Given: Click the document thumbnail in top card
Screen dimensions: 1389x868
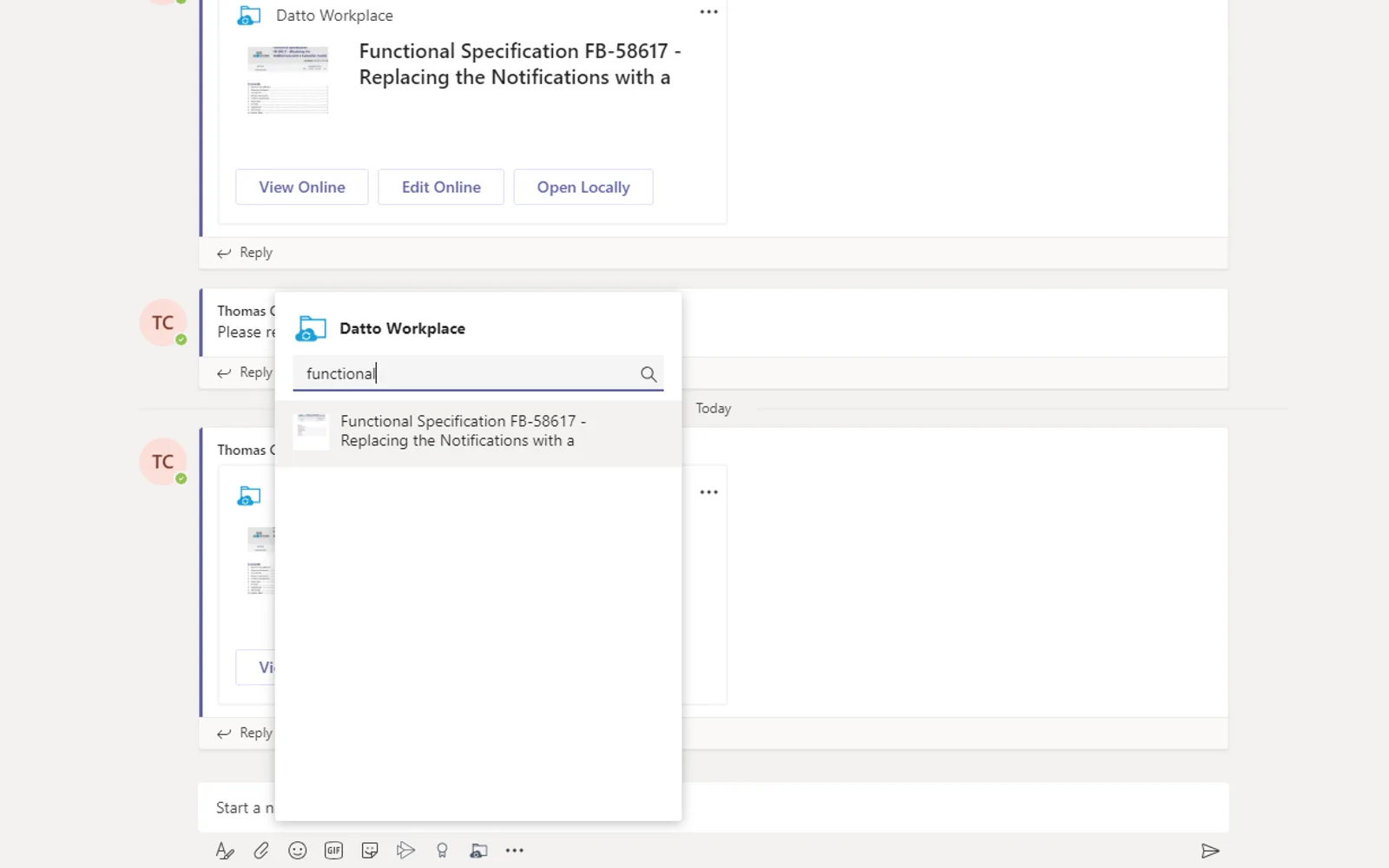Looking at the screenshot, I should pos(288,80).
